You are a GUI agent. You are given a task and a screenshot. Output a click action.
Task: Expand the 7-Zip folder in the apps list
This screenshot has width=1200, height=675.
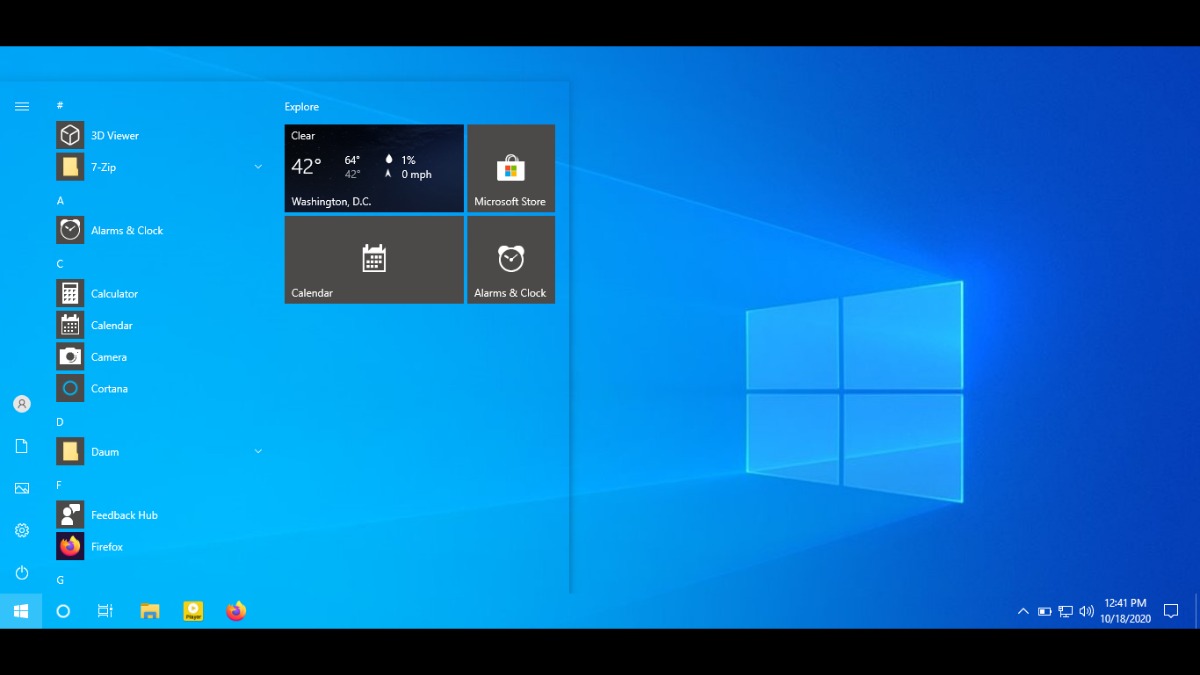258,167
